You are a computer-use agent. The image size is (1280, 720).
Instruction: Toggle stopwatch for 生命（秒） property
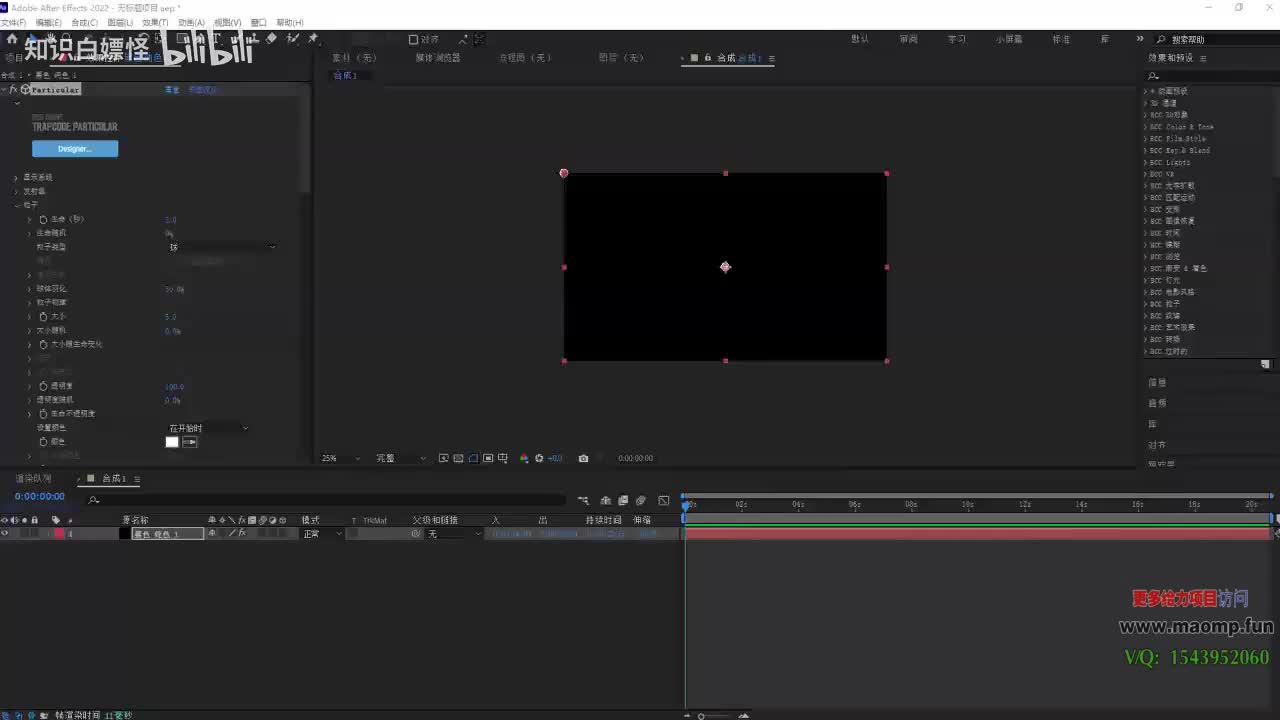coord(43,219)
